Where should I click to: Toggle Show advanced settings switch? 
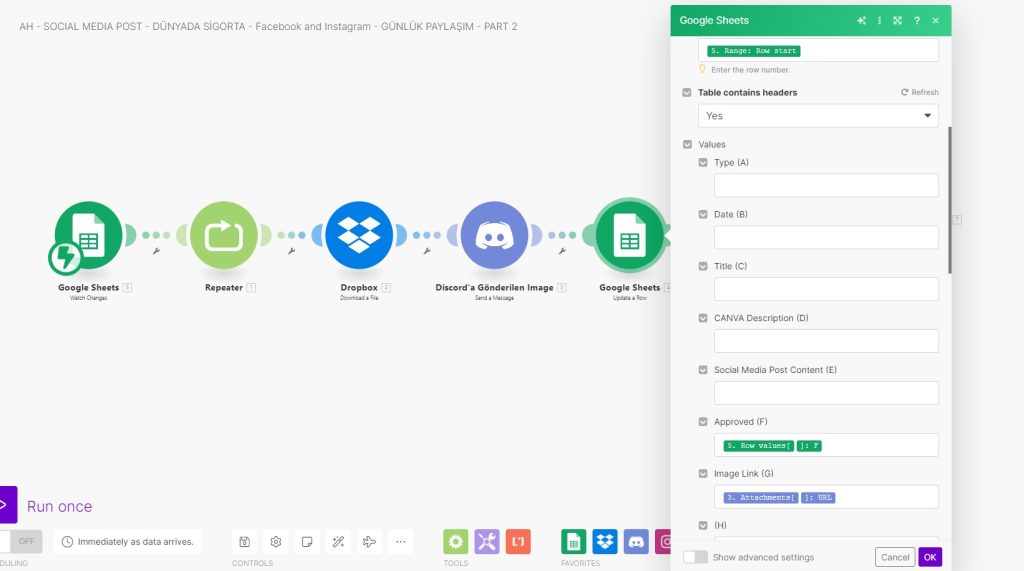[695, 557]
